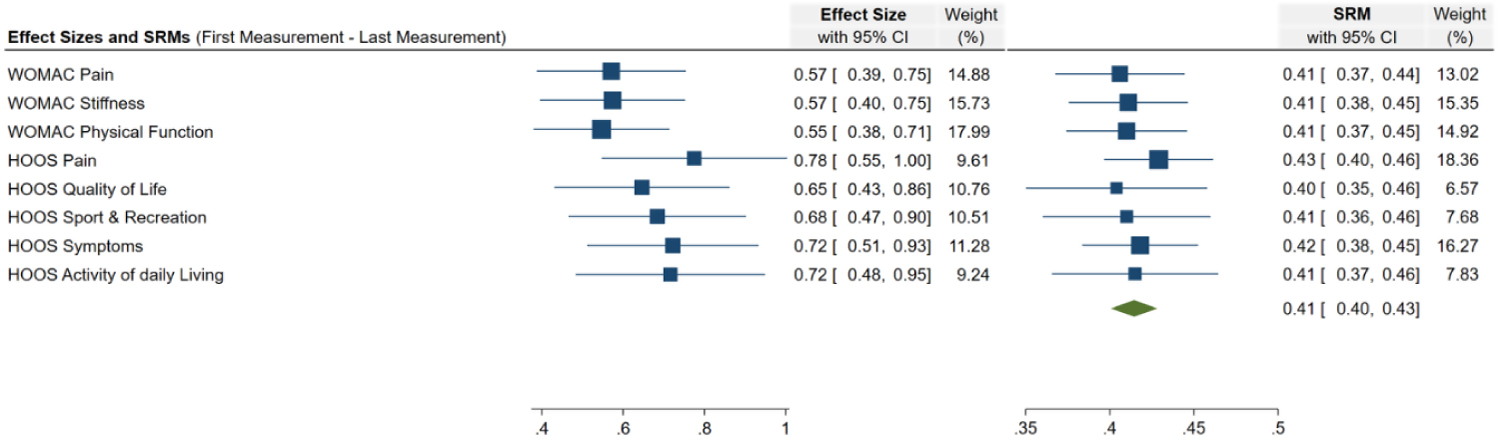This screenshot has height=440, width=1500.
Task: Click the WOMAC Physical Function effect size marker
Action: (601, 130)
